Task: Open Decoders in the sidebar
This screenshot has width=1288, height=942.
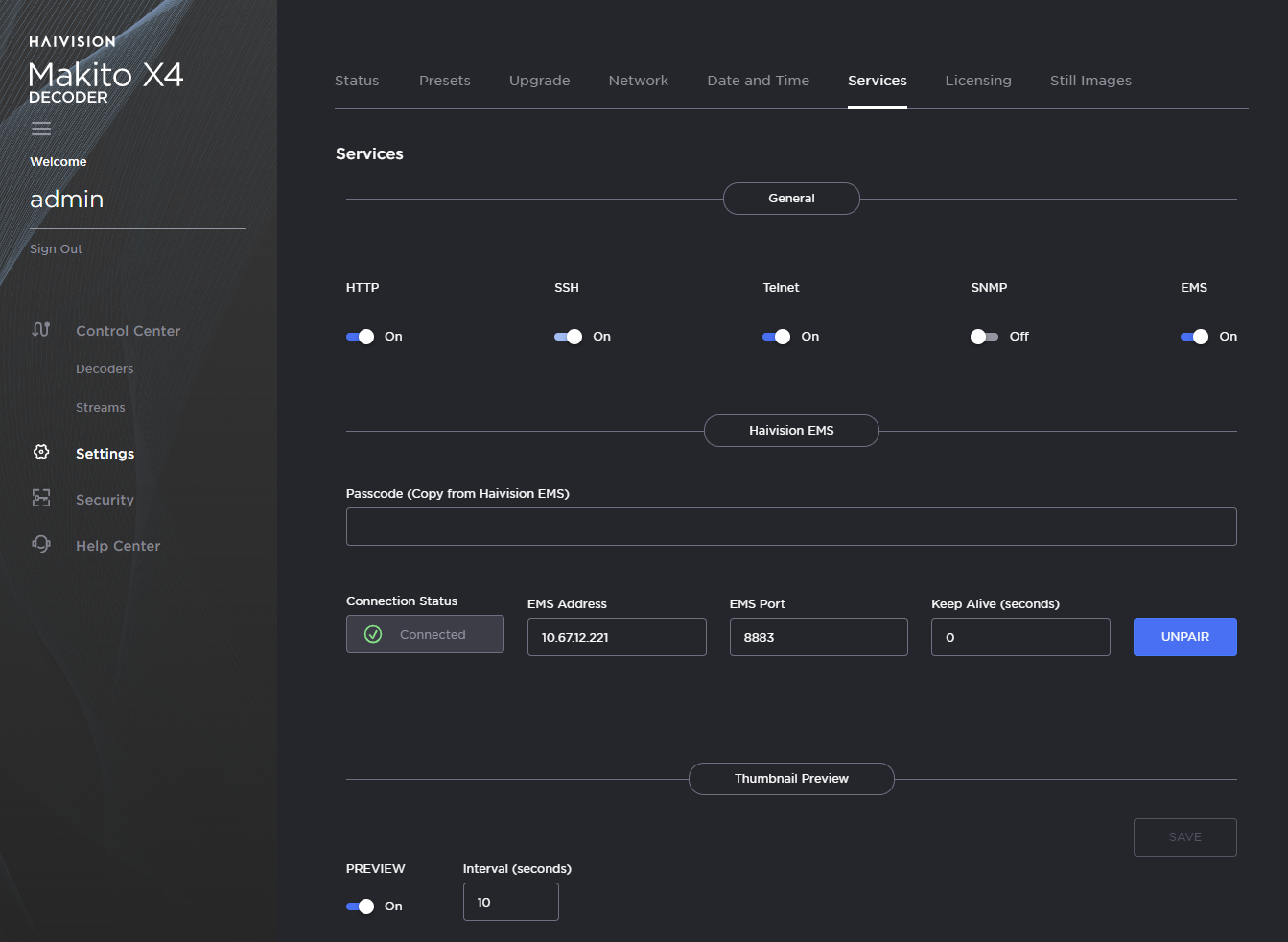Action: [105, 369]
